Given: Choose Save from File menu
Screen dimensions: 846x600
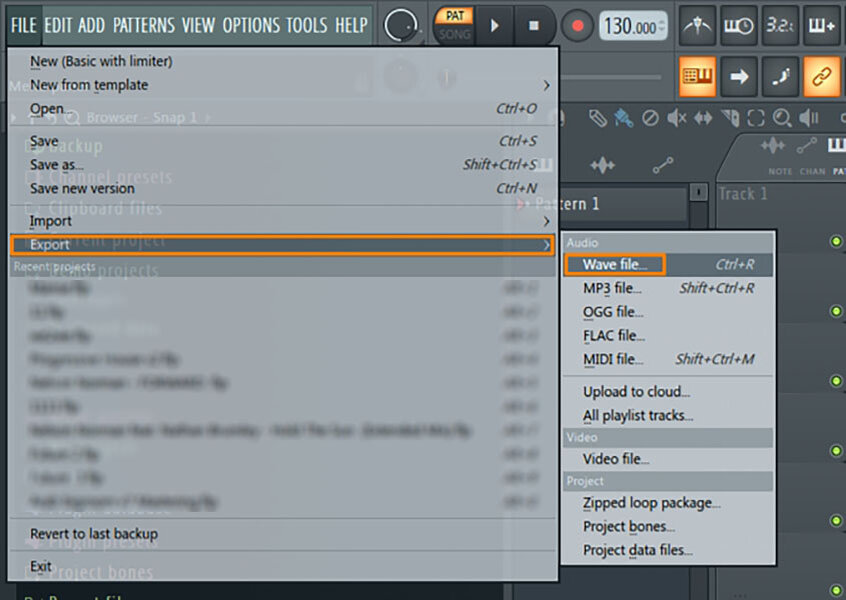Looking at the screenshot, I should [282, 141].
